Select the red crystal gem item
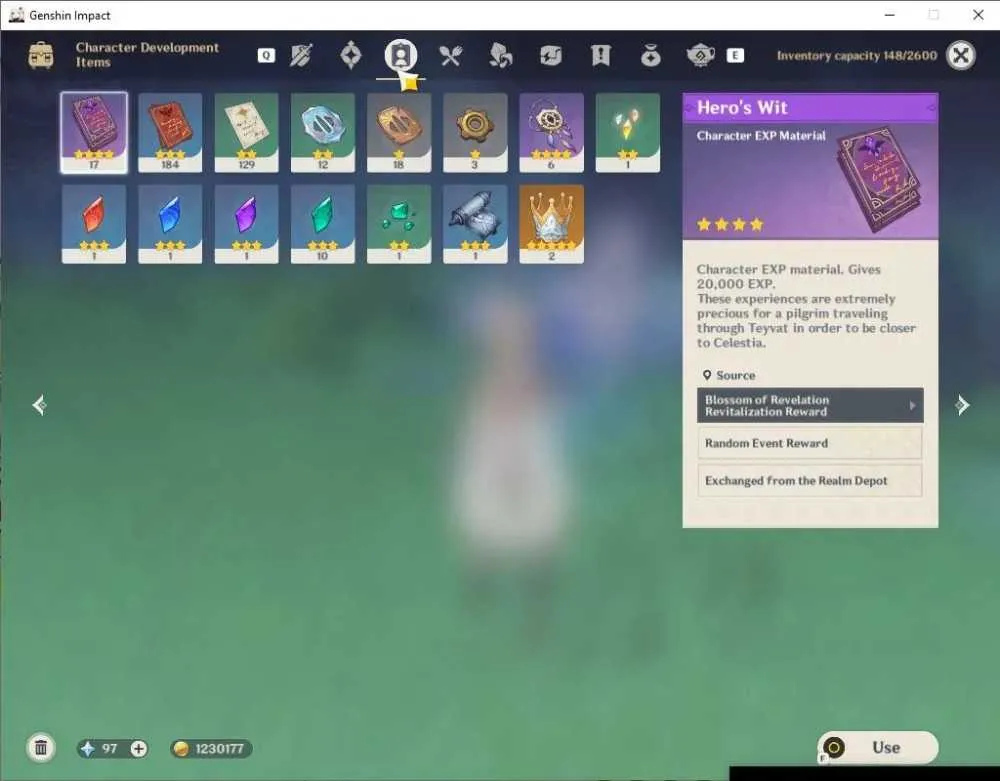Viewport: 1000px width, 781px height. tap(94, 224)
